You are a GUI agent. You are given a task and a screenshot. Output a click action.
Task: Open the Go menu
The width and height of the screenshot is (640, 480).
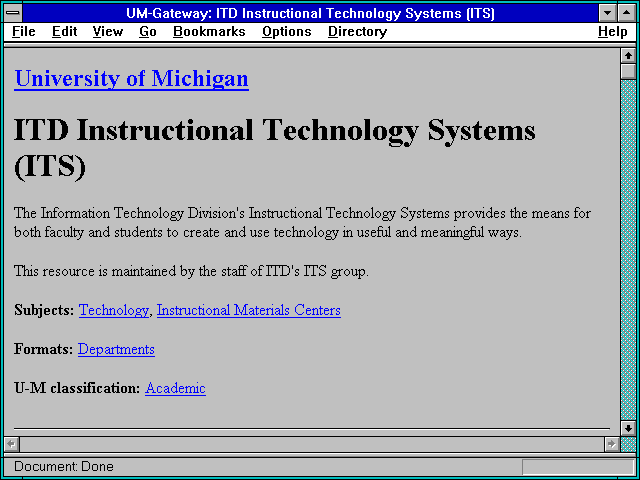(148, 32)
